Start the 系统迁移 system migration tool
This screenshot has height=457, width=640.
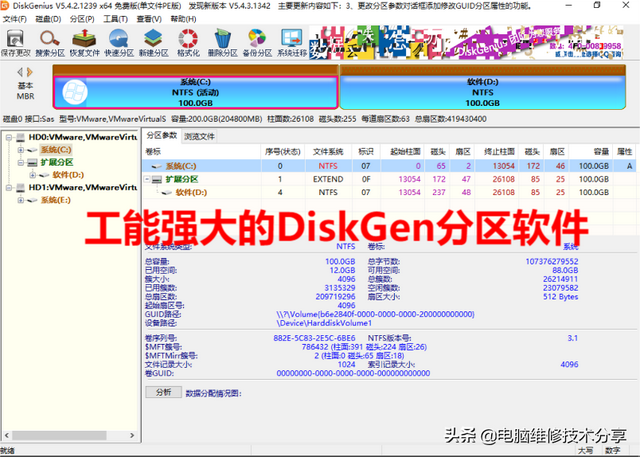point(292,43)
